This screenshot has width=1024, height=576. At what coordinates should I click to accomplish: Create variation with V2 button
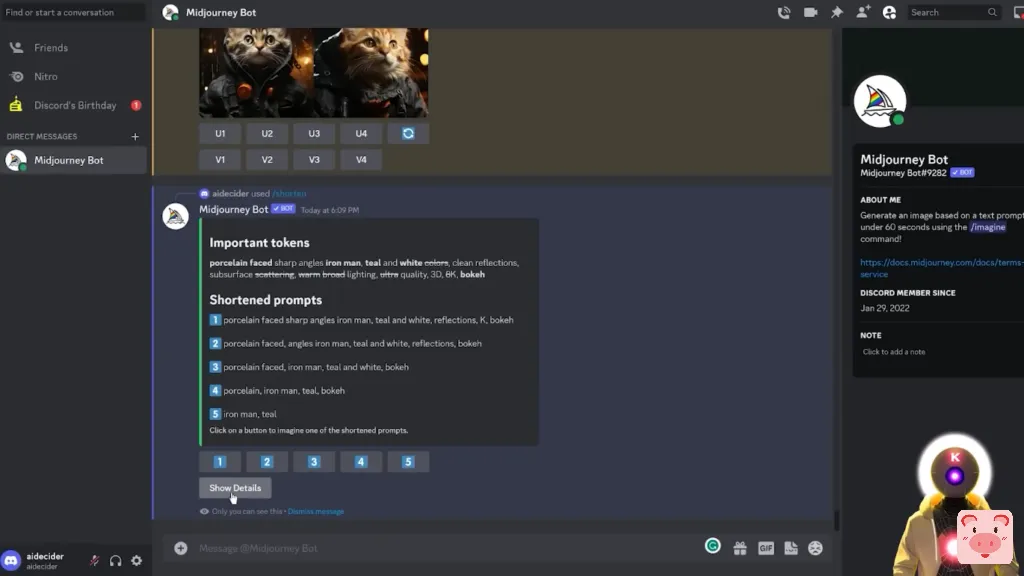point(267,159)
